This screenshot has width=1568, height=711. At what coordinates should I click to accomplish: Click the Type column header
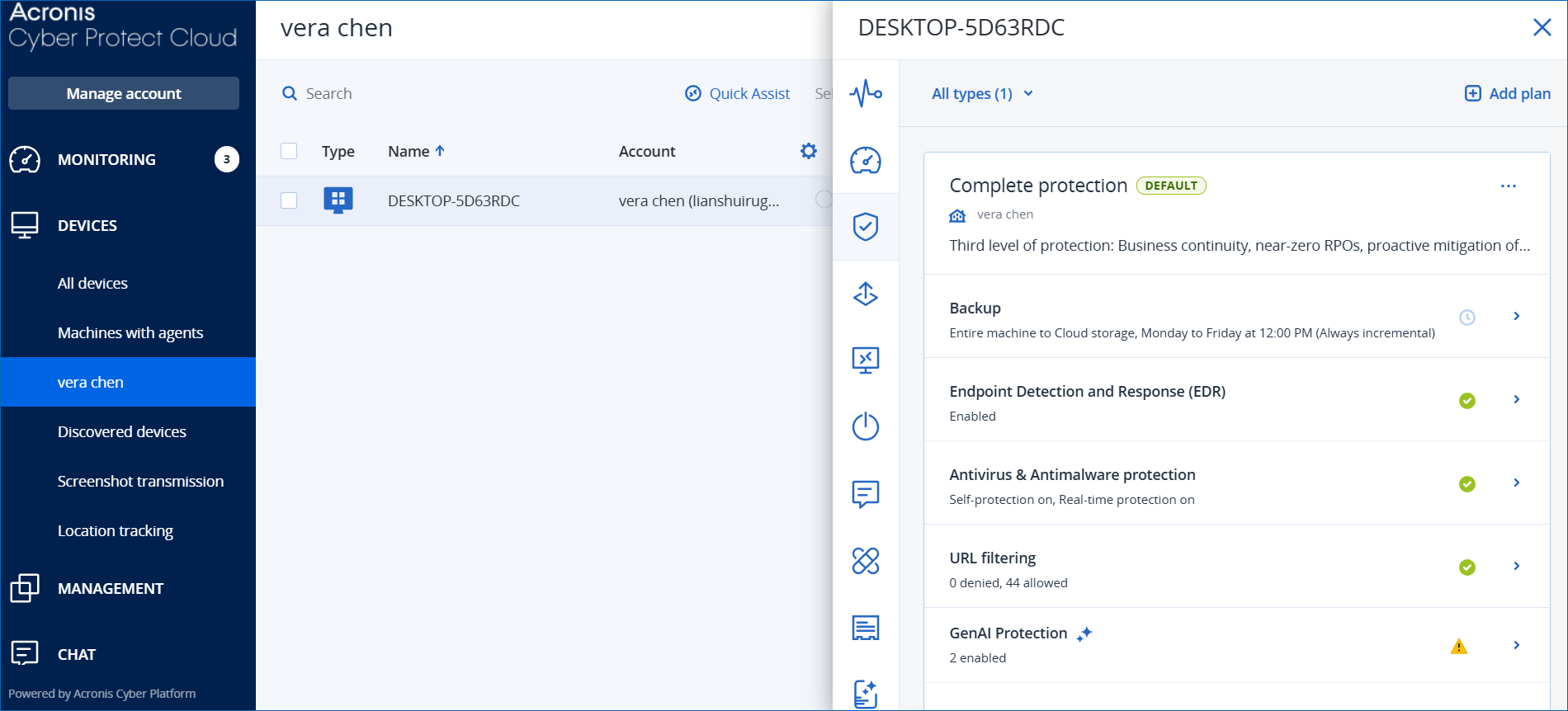[x=338, y=151]
